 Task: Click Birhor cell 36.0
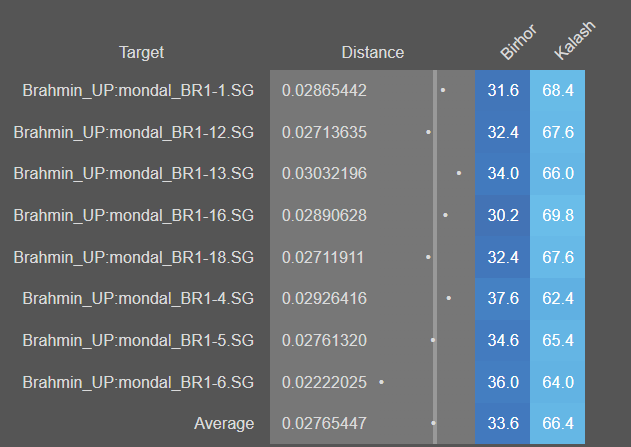pos(503,382)
